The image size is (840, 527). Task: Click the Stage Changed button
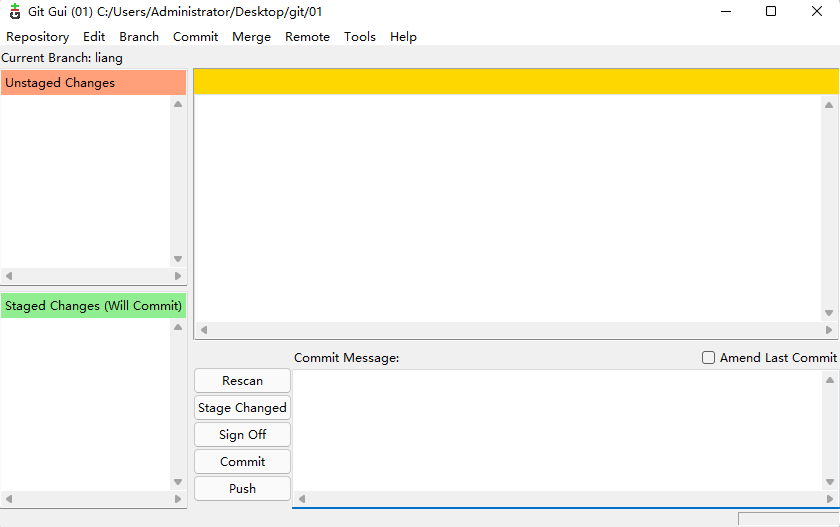242,408
